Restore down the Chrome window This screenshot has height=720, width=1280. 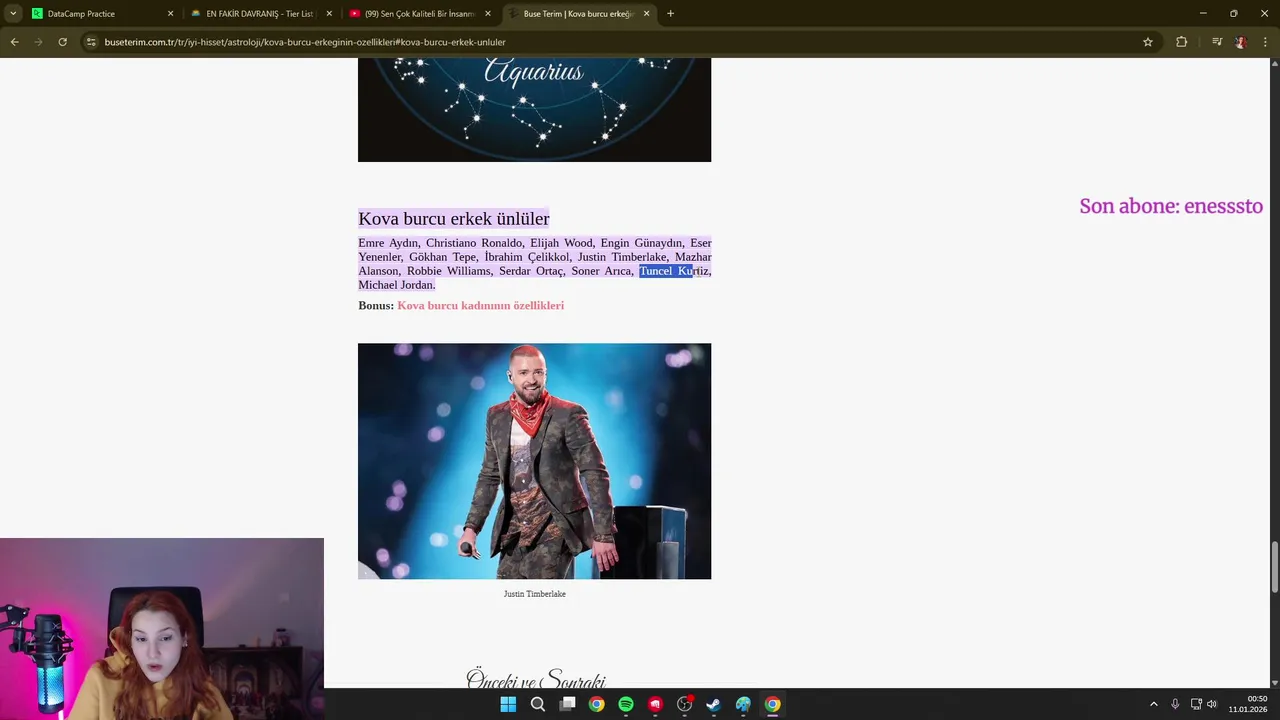1233,13
